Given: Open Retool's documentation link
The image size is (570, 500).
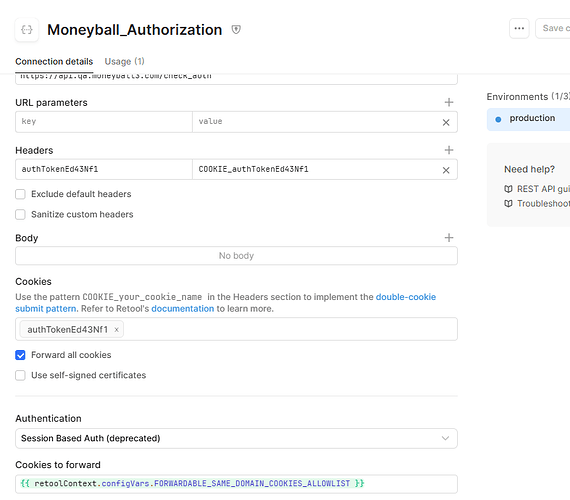Looking at the screenshot, I should [182, 309].
